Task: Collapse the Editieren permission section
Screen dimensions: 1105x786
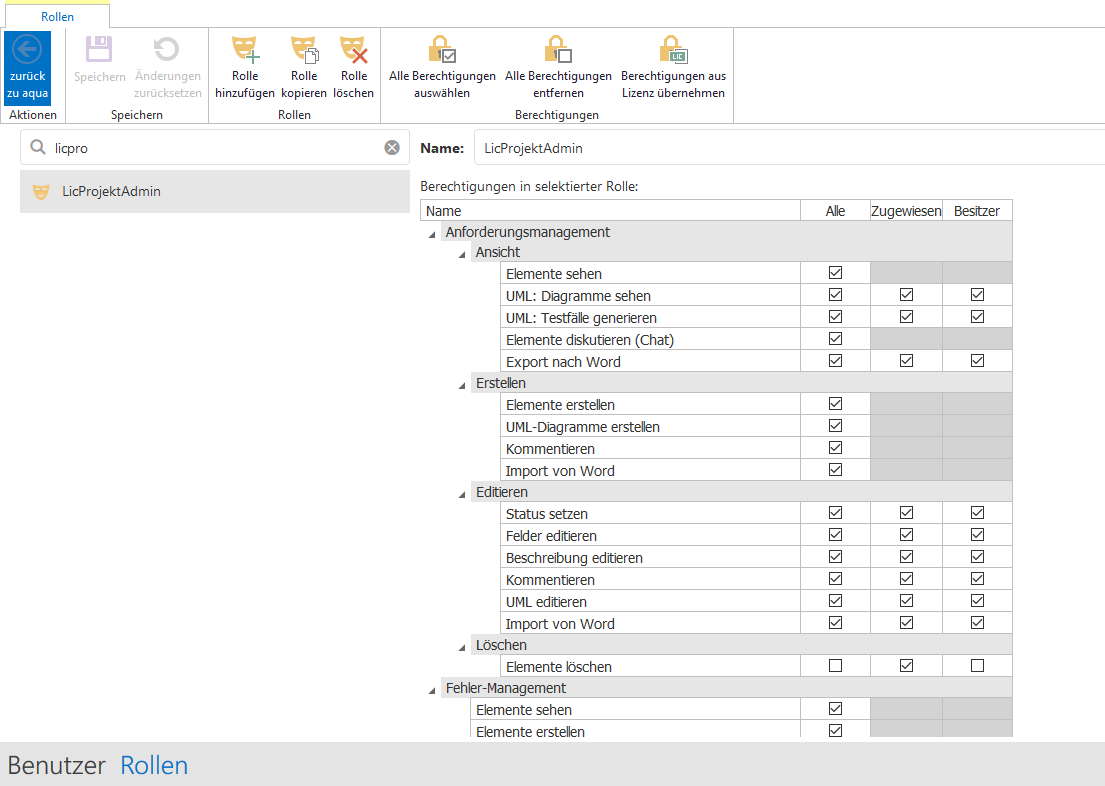Action: [462, 493]
